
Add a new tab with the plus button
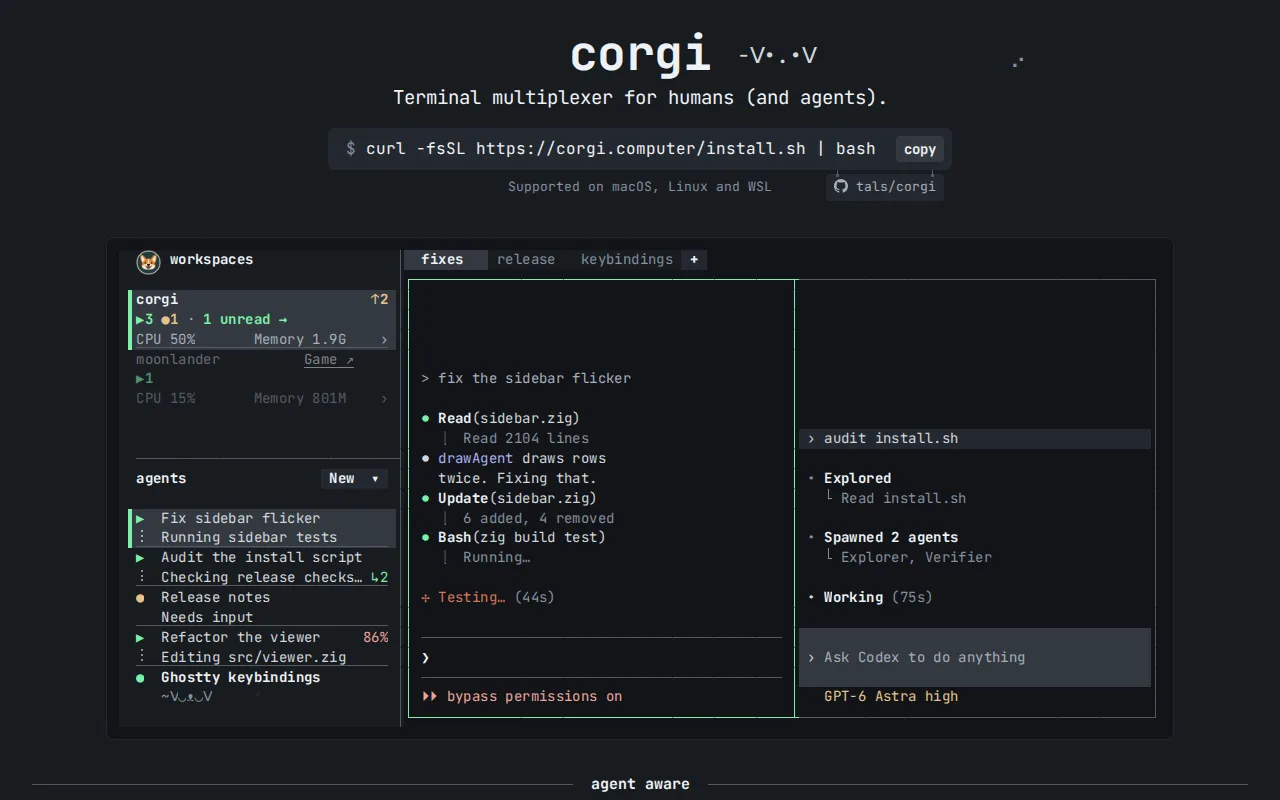(694, 260)
